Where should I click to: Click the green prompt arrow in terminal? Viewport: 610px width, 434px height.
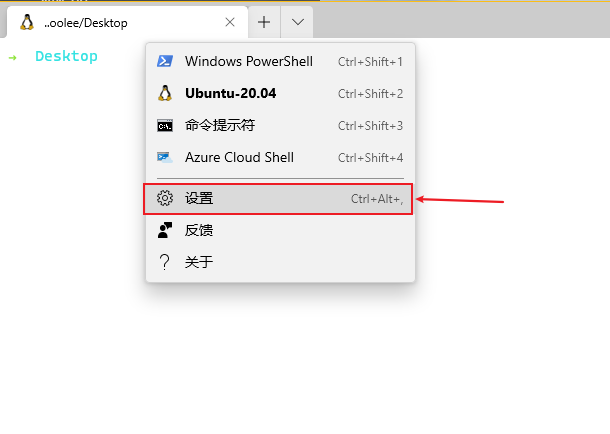coord(12,58)
